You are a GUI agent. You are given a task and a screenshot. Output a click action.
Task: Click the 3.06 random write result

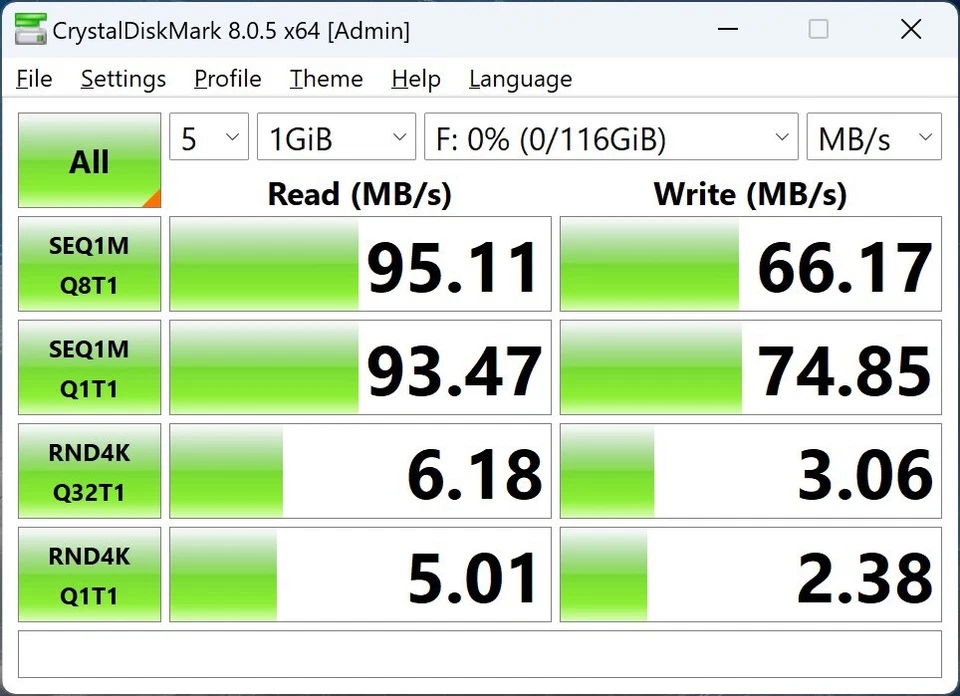click(x=751, y=471)
